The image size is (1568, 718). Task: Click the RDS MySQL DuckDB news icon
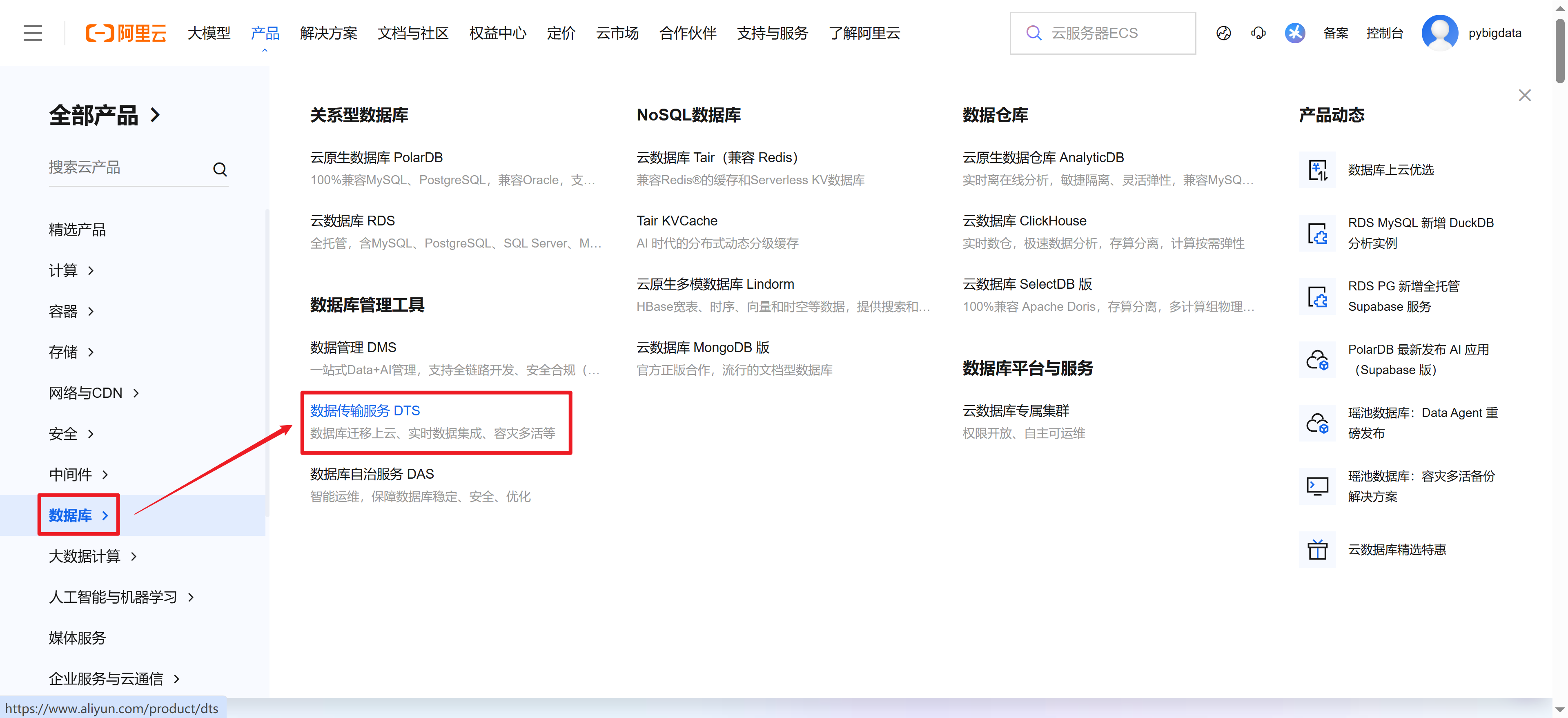coord(1317,233)
